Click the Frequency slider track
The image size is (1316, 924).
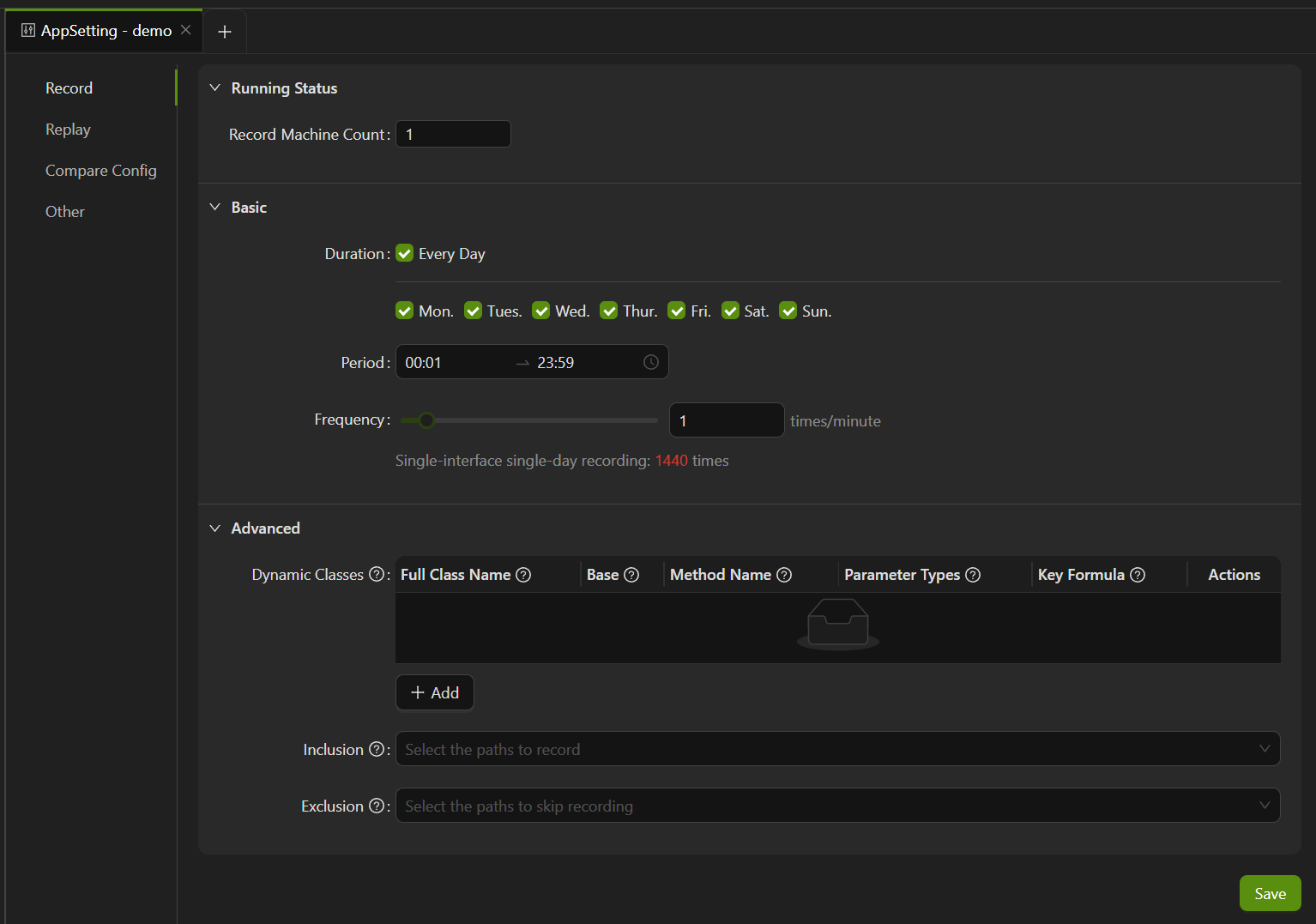[528, 420]
